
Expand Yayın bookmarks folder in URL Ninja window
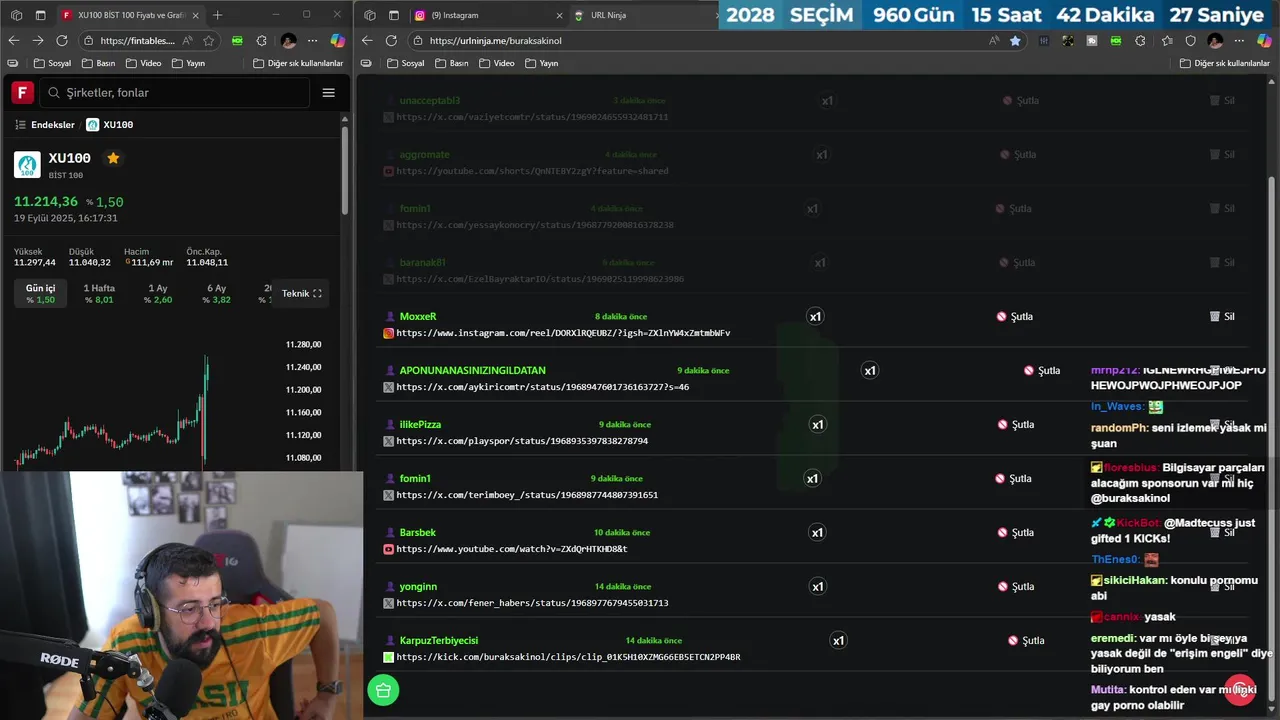tap(541, 63)
